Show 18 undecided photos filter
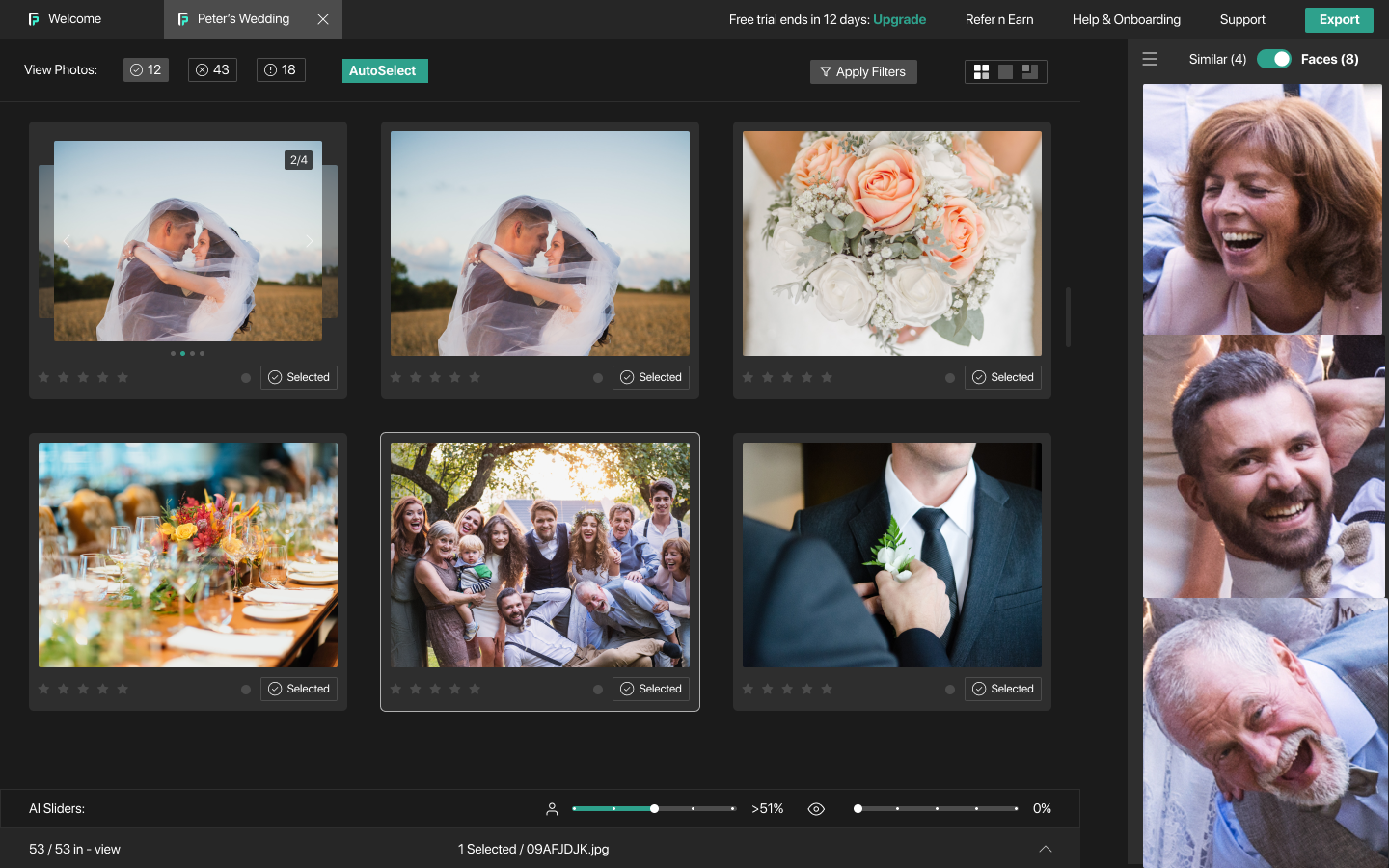Viewport: 1389px width, 868px height. (281, 69)
